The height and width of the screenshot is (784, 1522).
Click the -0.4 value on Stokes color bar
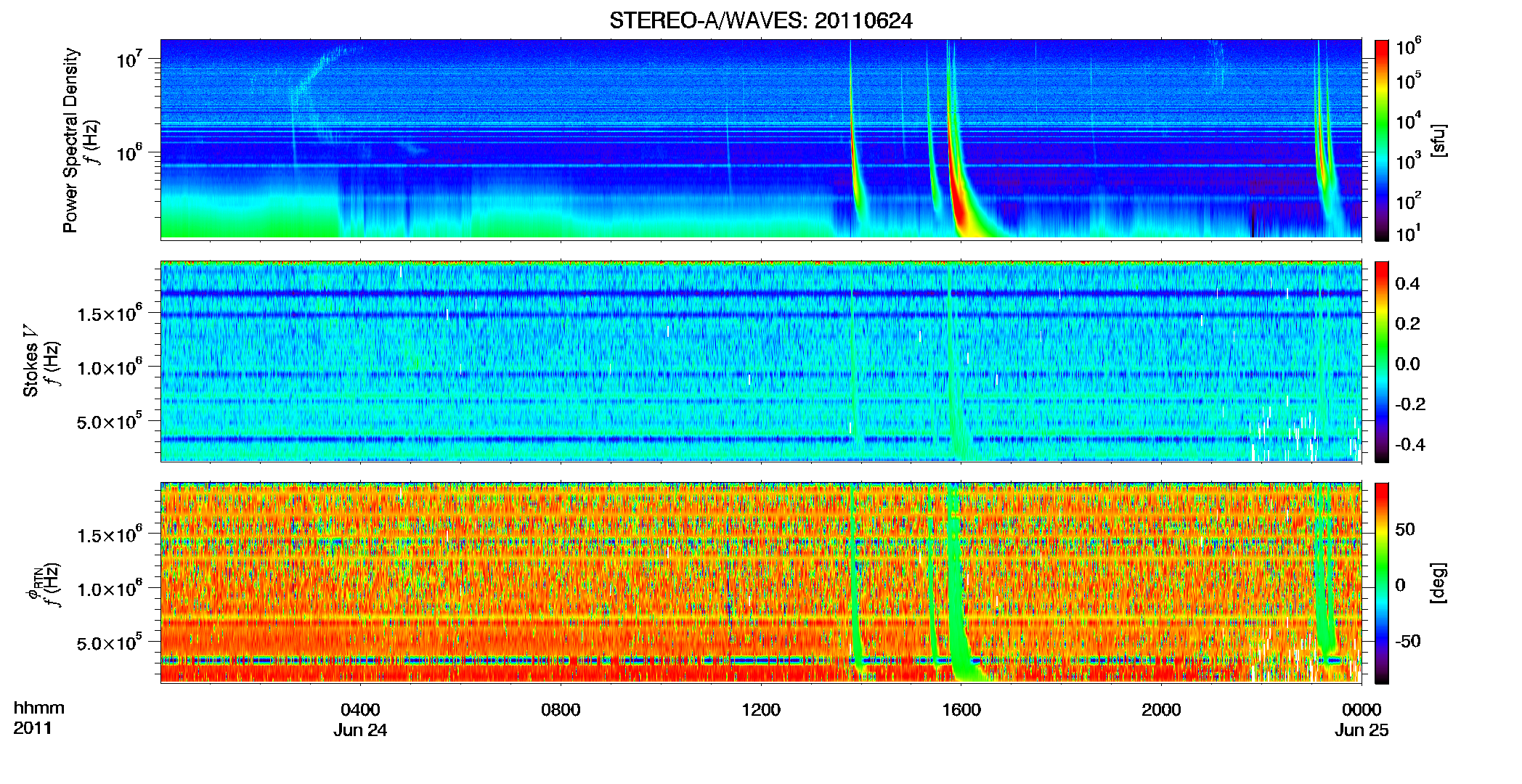[x=1410, y=444]
